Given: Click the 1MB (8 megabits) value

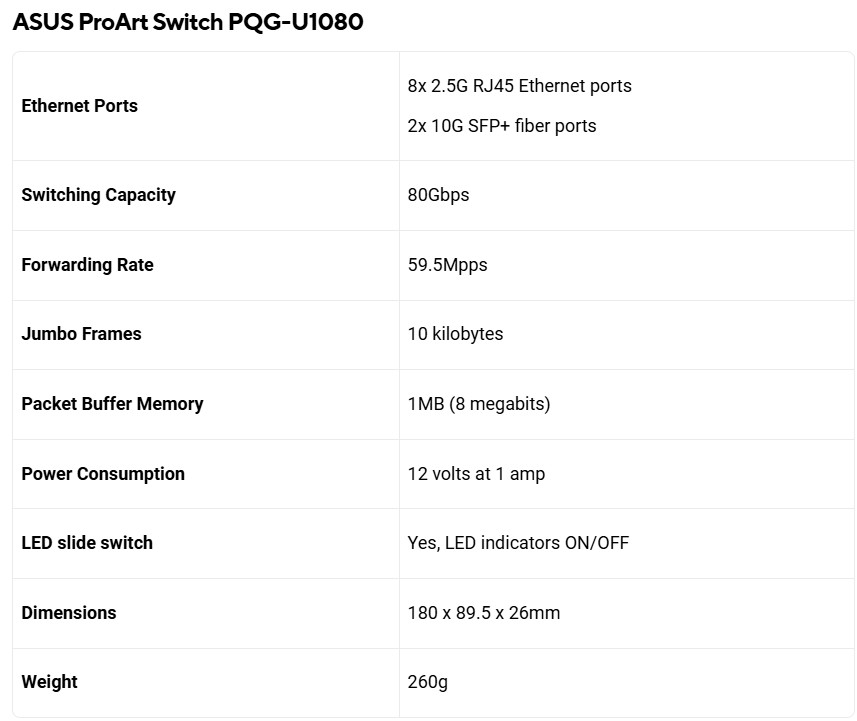Looking at the screenshot, I should tap(479, 404).
